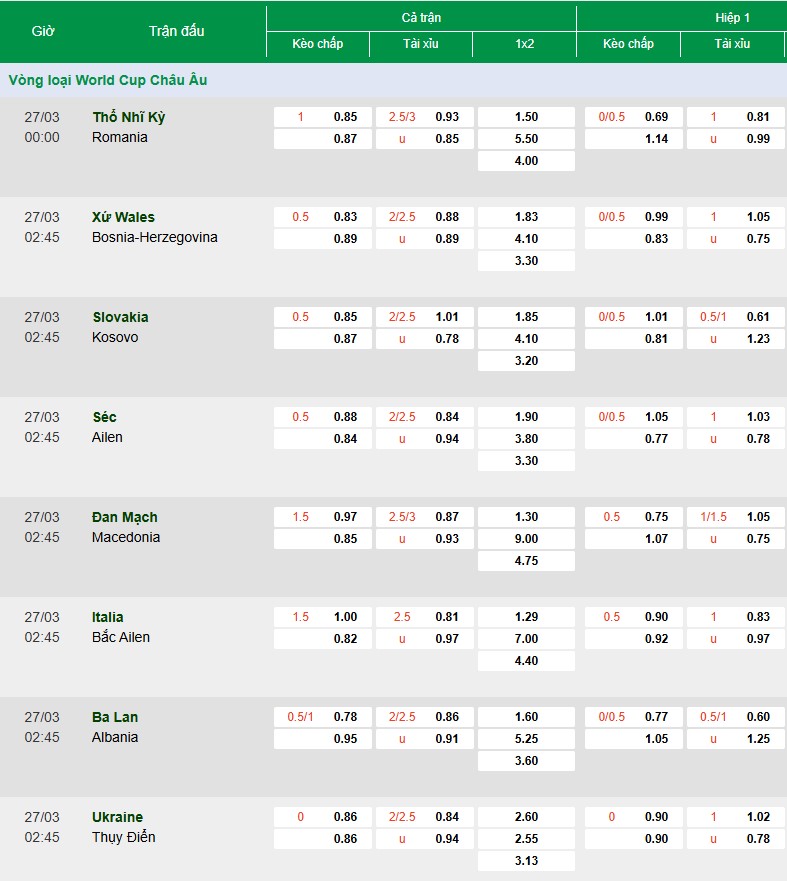The height and width of the screenshot is (881, 787).
Task: Click the Bosnia-Herzegovina team name
Action: tap(154, 237)
